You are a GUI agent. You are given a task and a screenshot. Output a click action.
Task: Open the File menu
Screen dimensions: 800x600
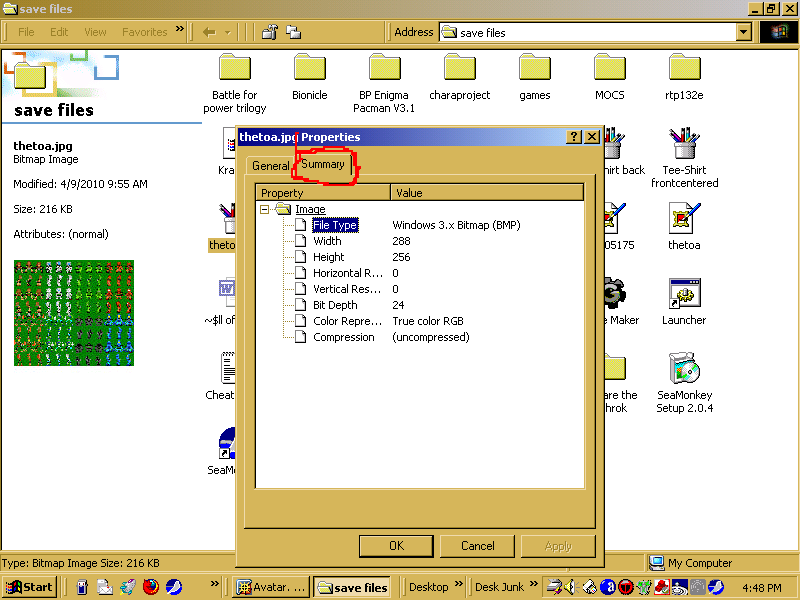coord(26,32)
